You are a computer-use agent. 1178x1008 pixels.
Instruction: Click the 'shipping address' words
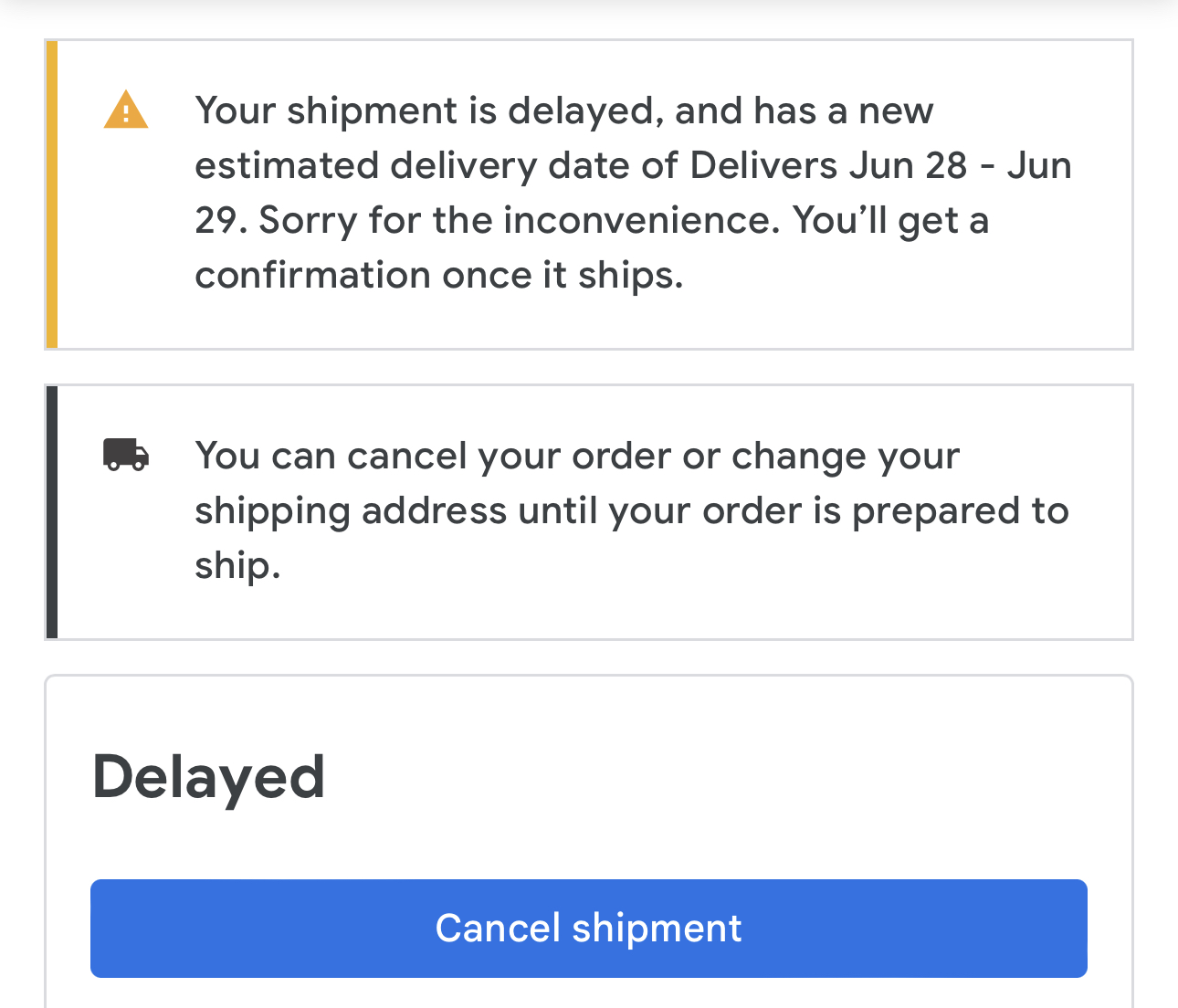[351, 511]
